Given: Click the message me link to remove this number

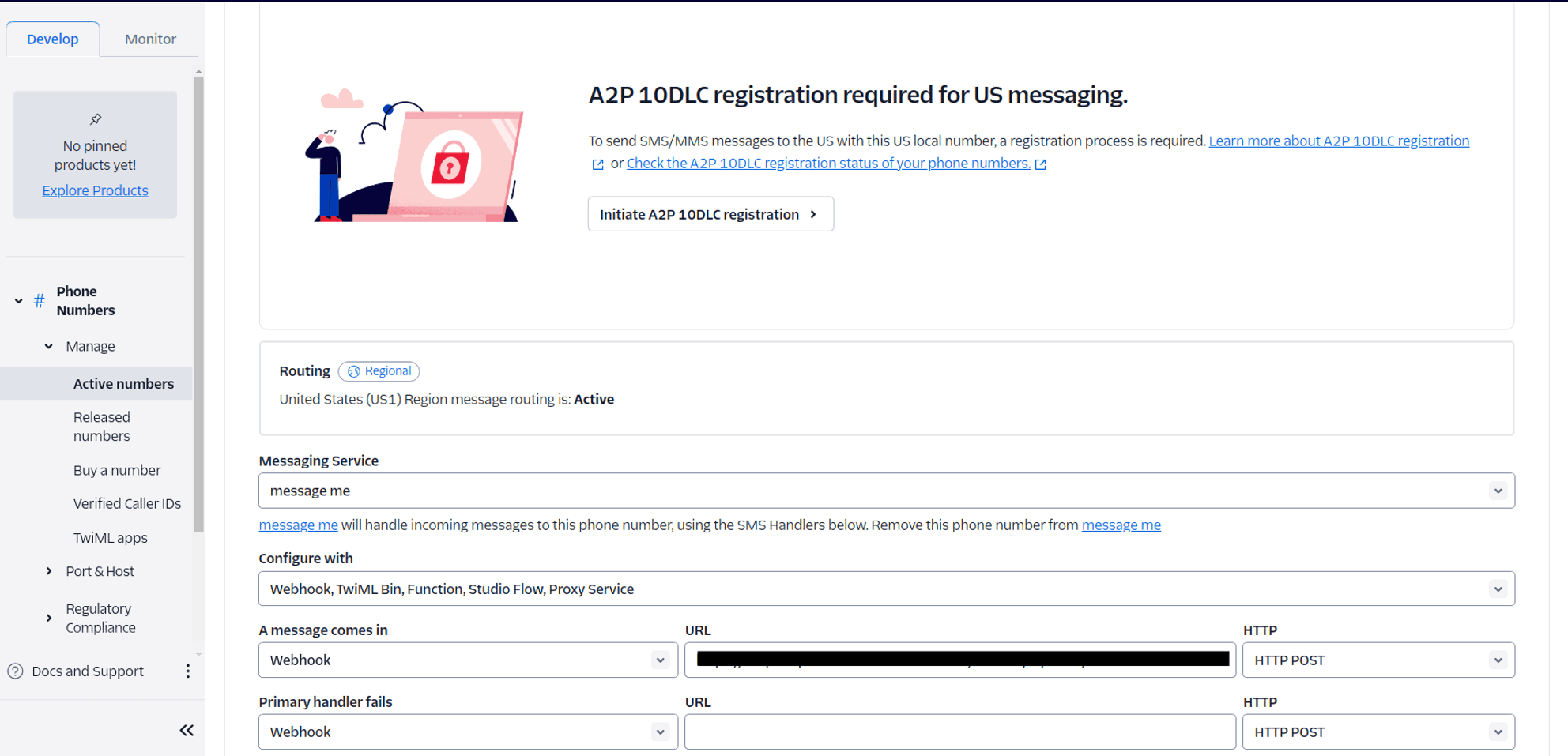Looking at the screenshot, I should coord(1121,525).
